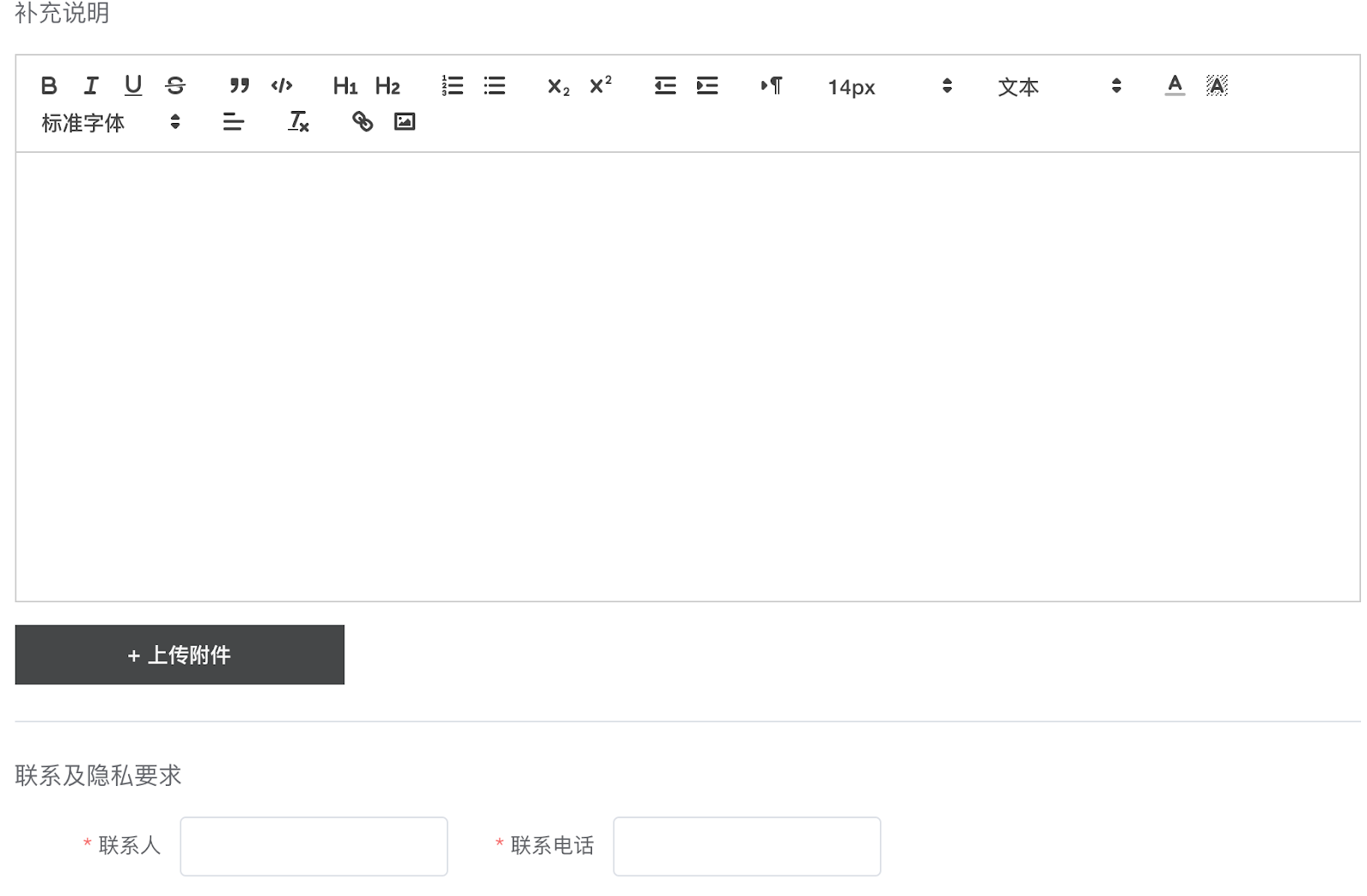Switch text direction to right-to-left
This screenshot has width=1367, height=896.
[771, 85]
